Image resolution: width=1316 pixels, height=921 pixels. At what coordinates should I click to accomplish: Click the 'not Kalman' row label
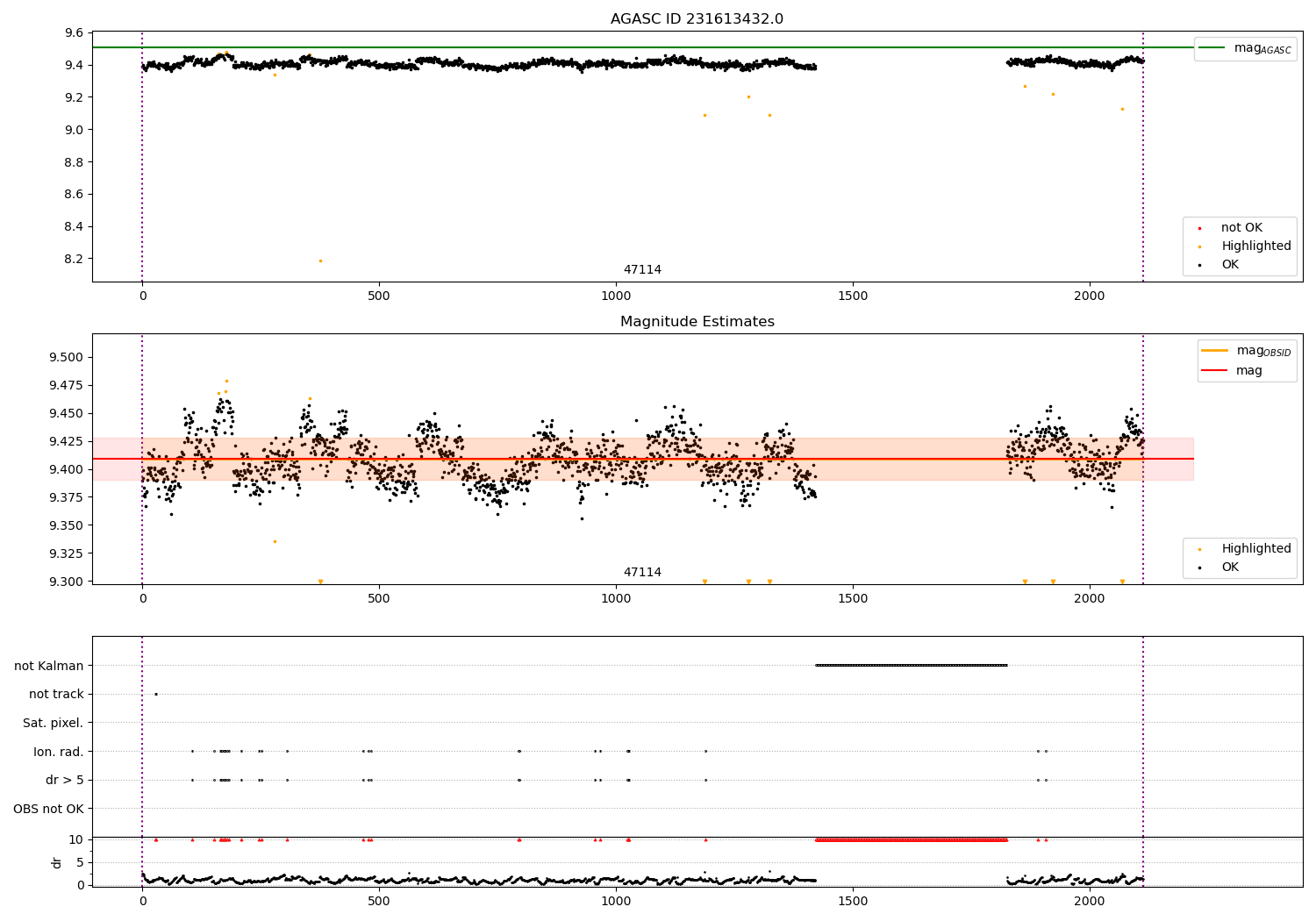click(49, 666)
